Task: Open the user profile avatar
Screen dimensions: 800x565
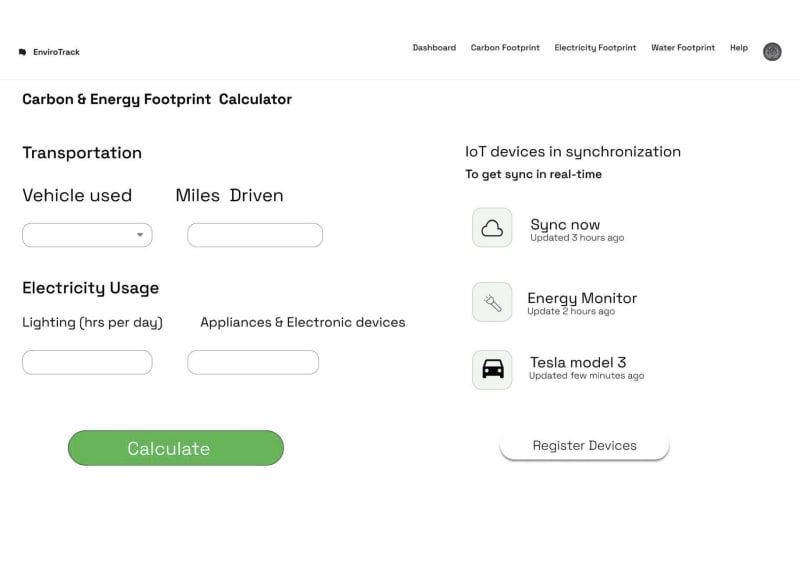Action: [772, 52]
